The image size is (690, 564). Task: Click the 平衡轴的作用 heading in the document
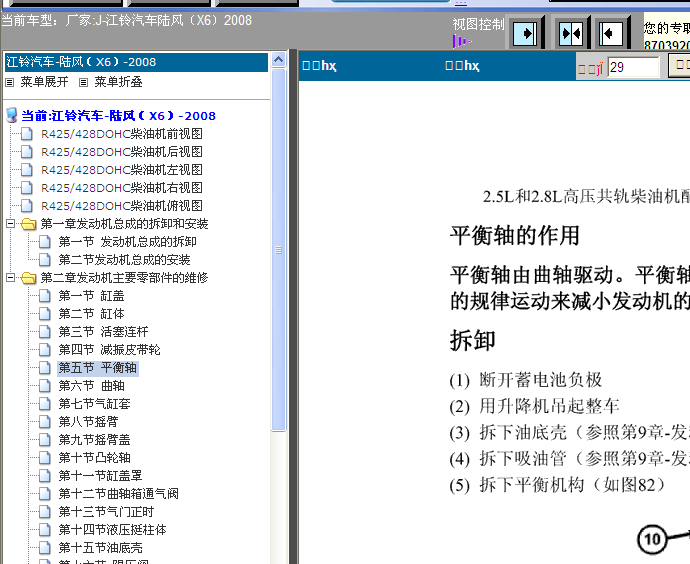[515, 235]
